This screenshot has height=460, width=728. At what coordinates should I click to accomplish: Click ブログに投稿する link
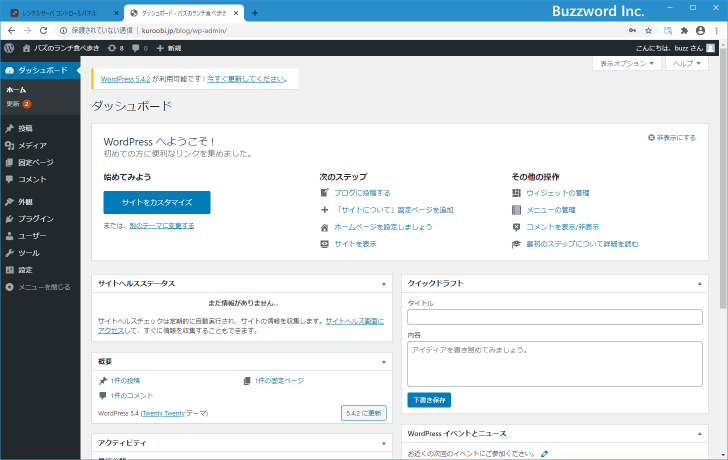pyautogui.click(x=362, y=193)
